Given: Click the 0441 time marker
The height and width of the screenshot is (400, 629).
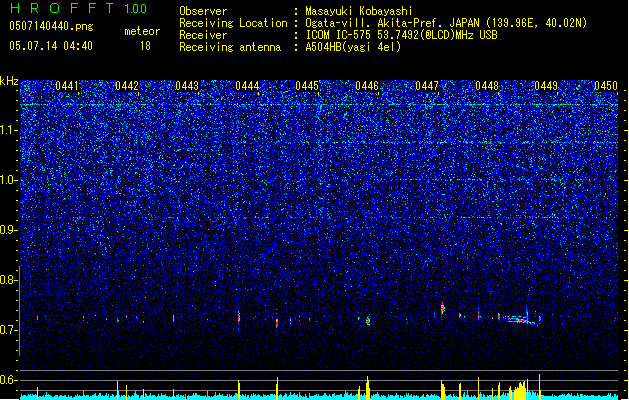Looking at the screenshot, I should click(x=67, y=86).
